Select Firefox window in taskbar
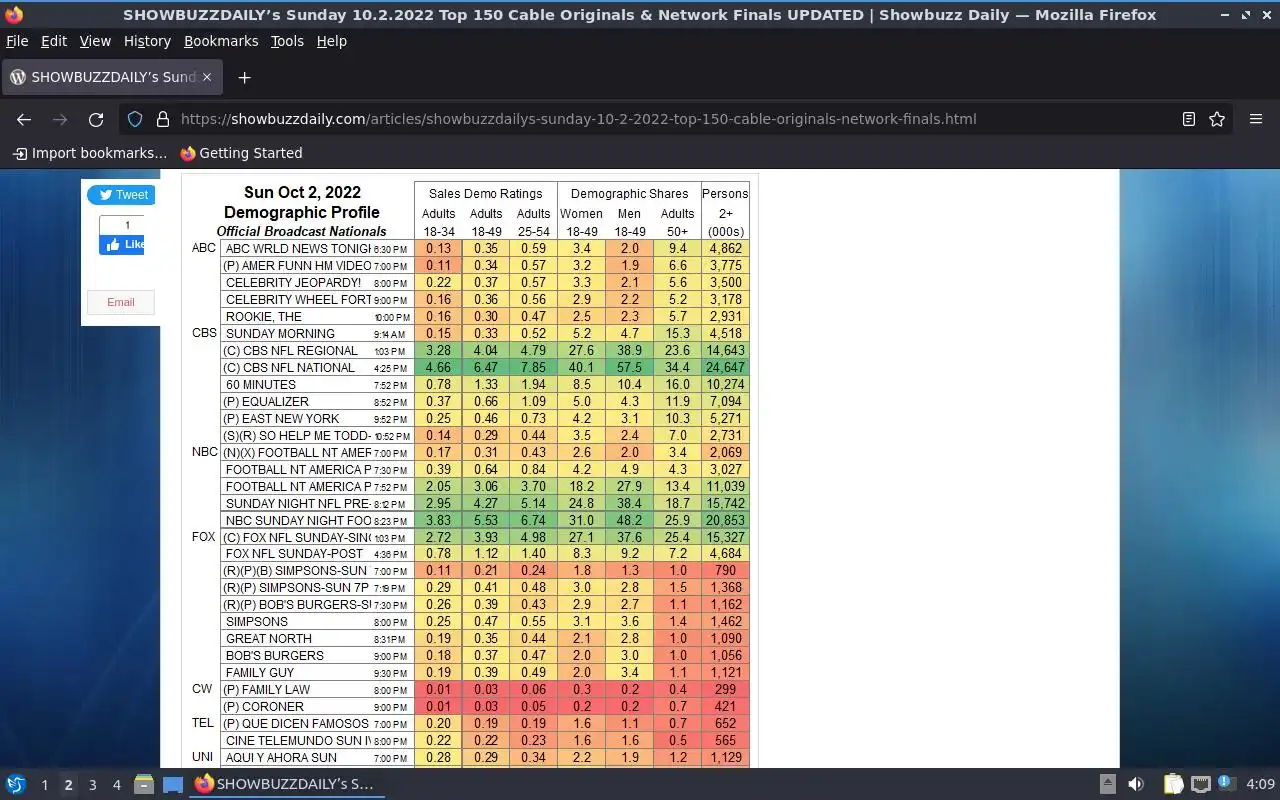 [x=286, y=784]
